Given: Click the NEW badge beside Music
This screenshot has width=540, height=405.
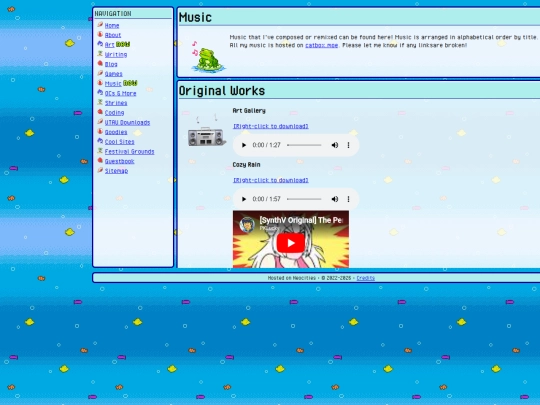Looking at the screenshot, I should point(130,83).
